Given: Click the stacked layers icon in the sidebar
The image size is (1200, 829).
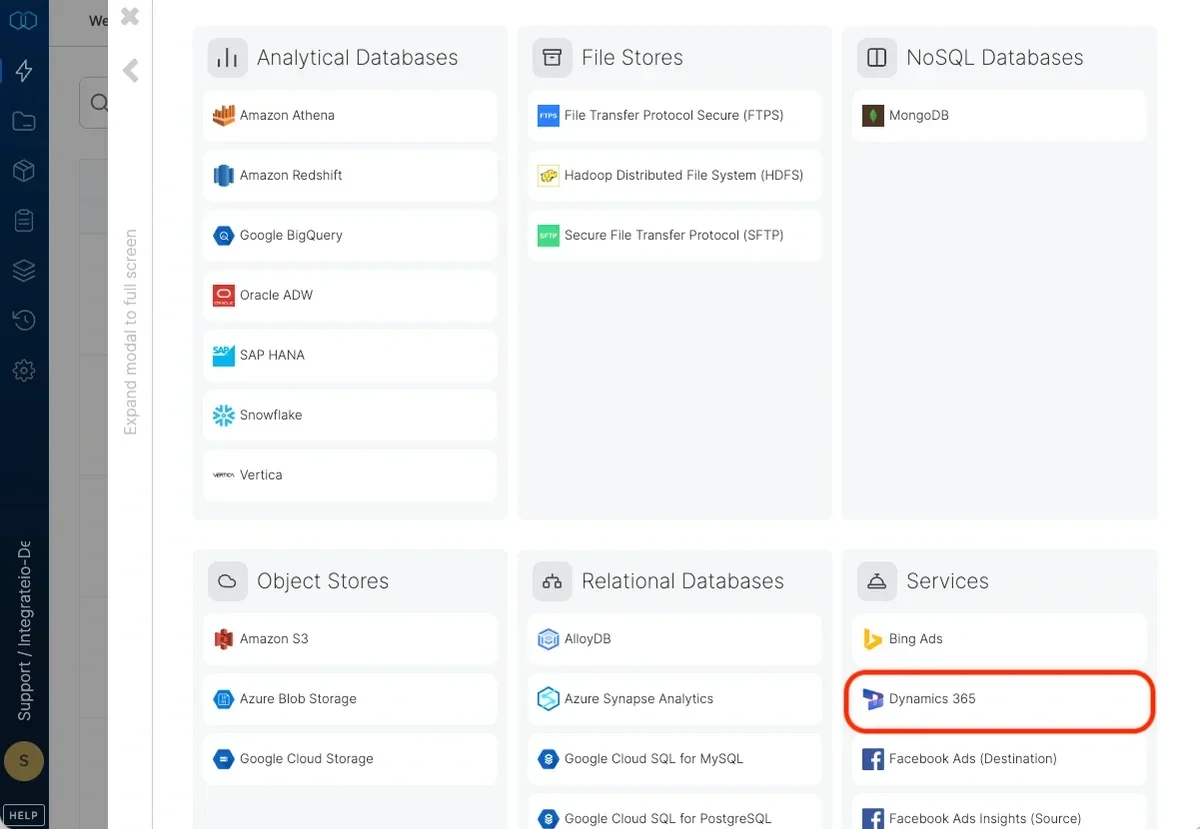Looking at the screenshot, I should click(x=23, y=270).
